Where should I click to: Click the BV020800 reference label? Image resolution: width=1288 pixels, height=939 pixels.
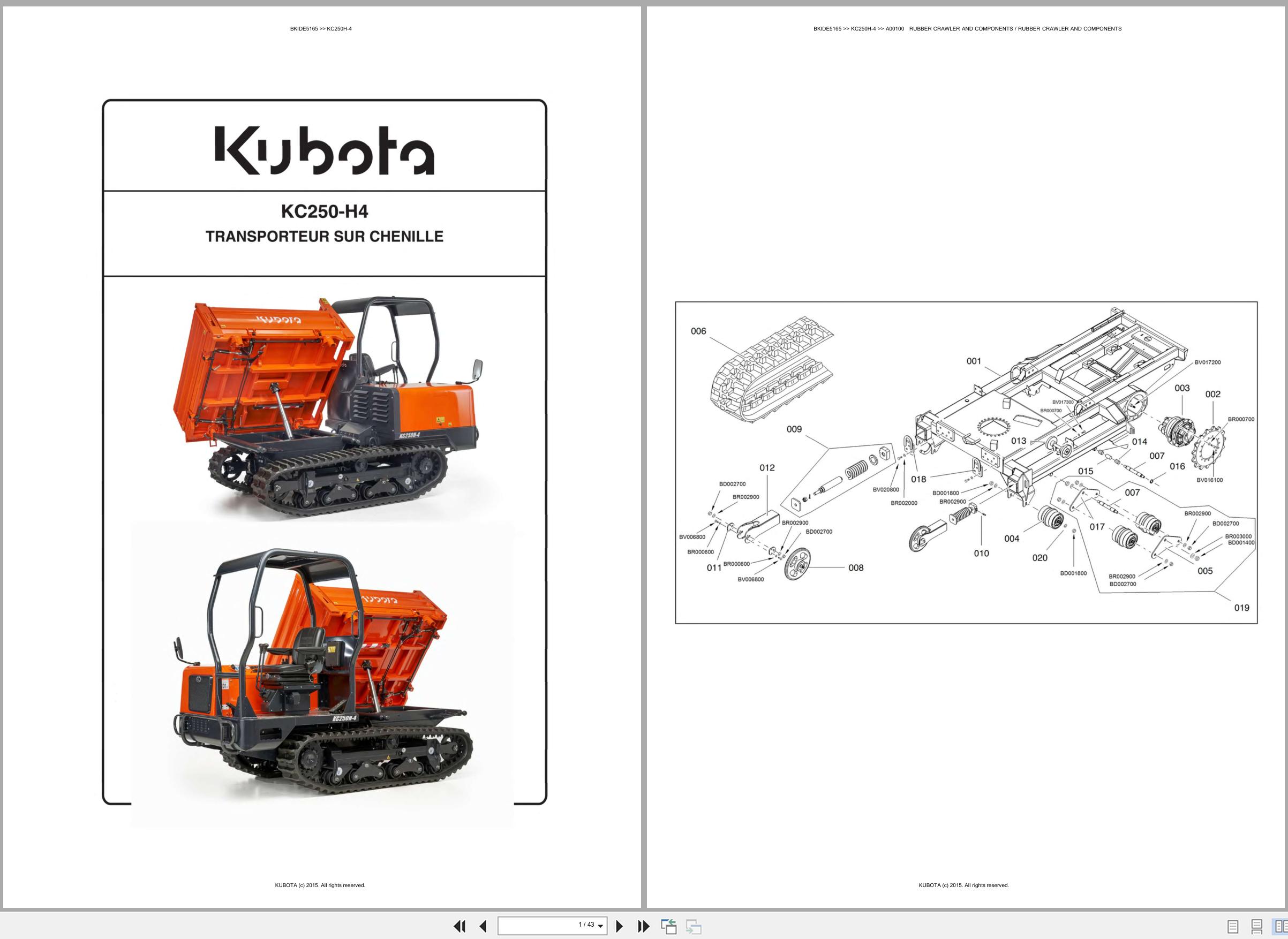click(x=886, y=489)
